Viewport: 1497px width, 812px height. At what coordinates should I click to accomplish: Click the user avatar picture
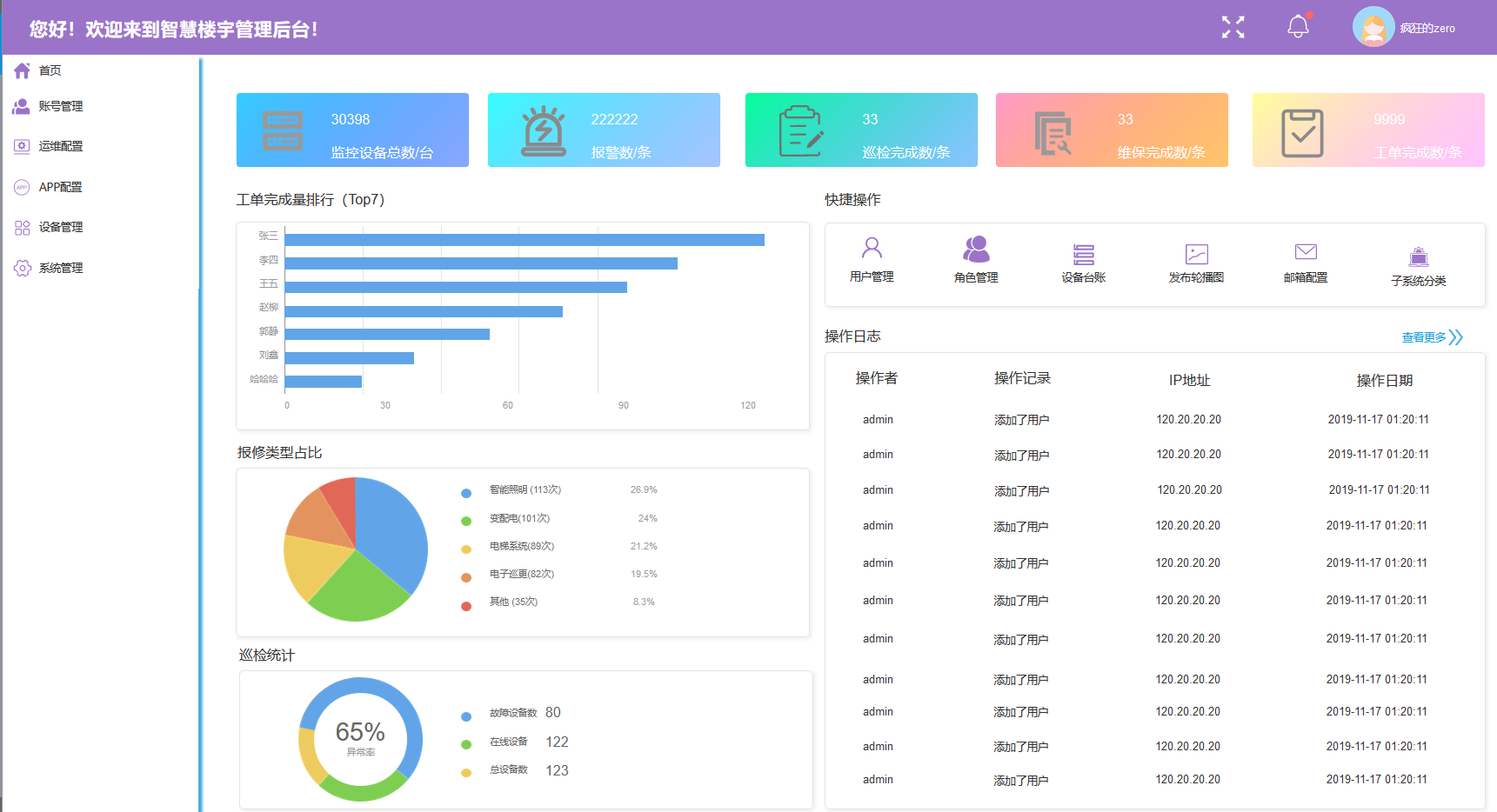point(1373,27)
